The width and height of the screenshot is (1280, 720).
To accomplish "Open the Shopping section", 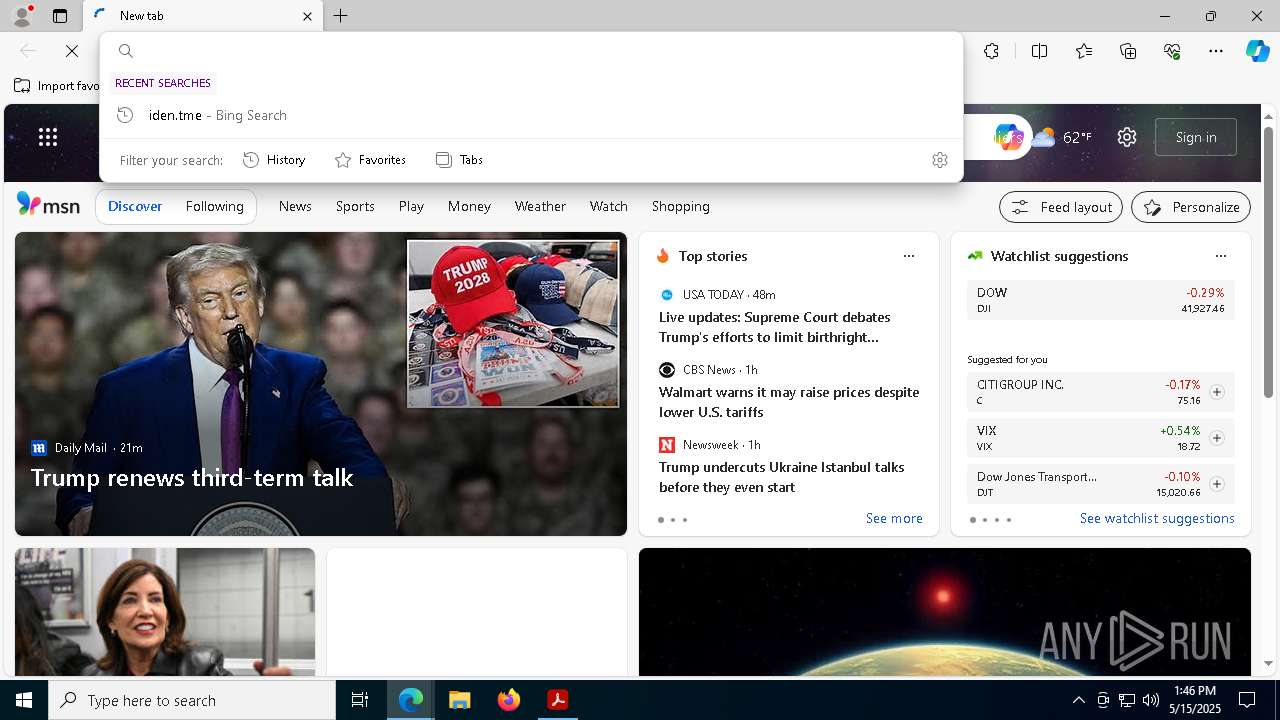I will [681, 206].
